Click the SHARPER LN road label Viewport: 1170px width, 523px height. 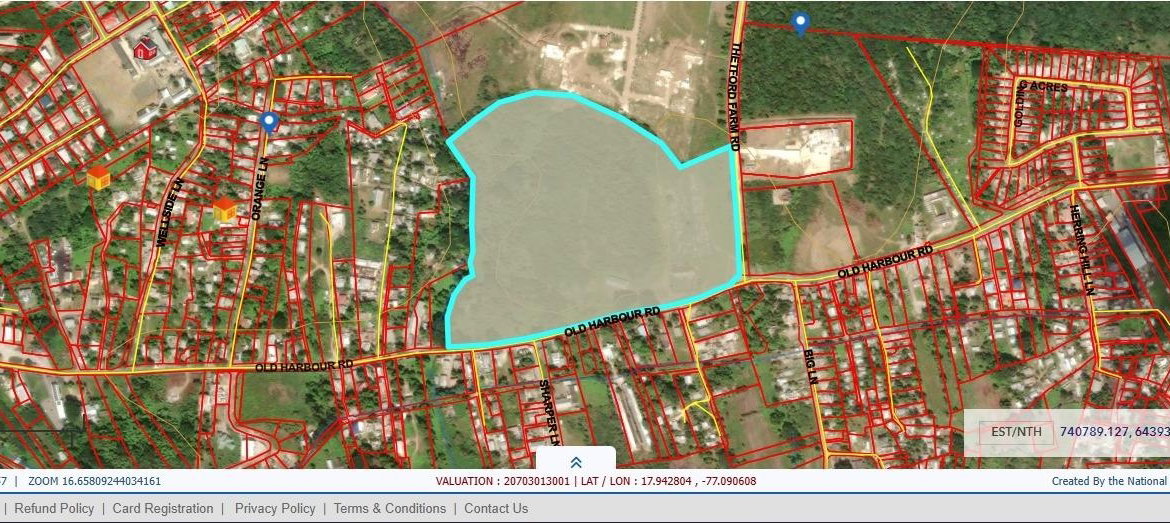click(548, 413)
